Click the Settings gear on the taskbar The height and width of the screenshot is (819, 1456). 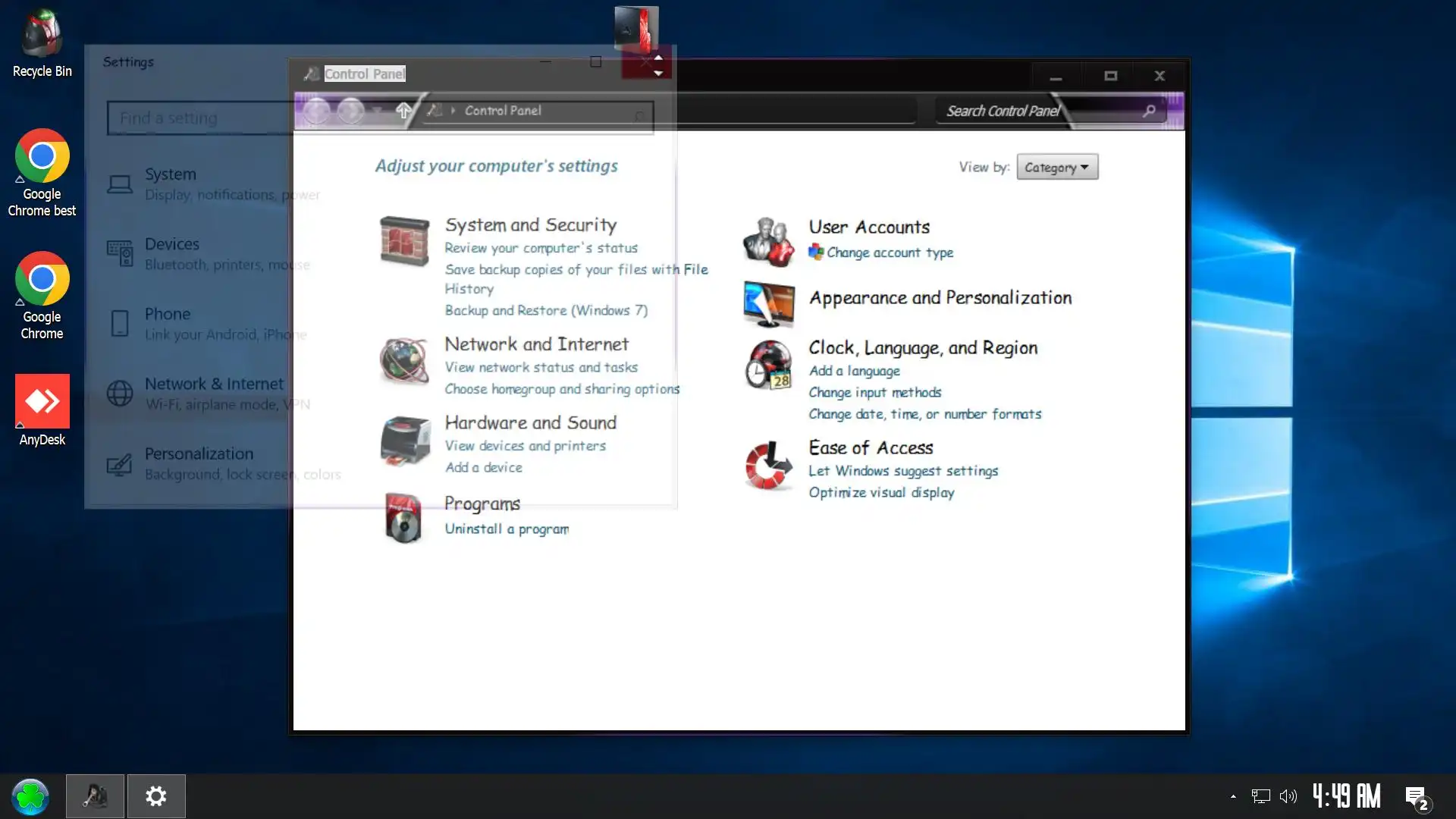click(156, 796)
